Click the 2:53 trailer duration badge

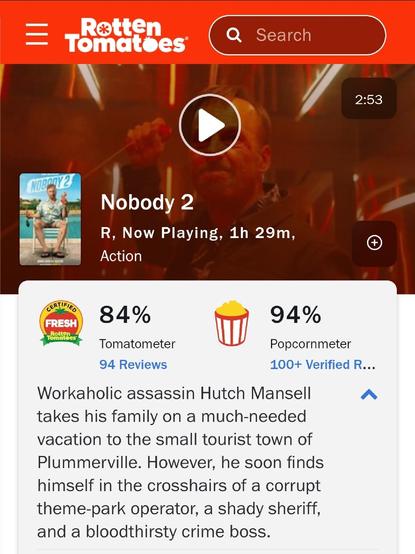pos(369,99)
